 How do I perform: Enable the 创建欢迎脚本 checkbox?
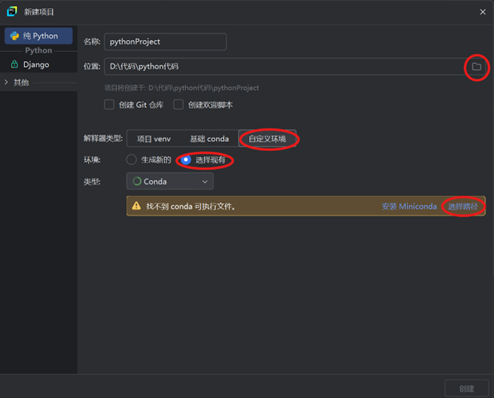[178, 105]
